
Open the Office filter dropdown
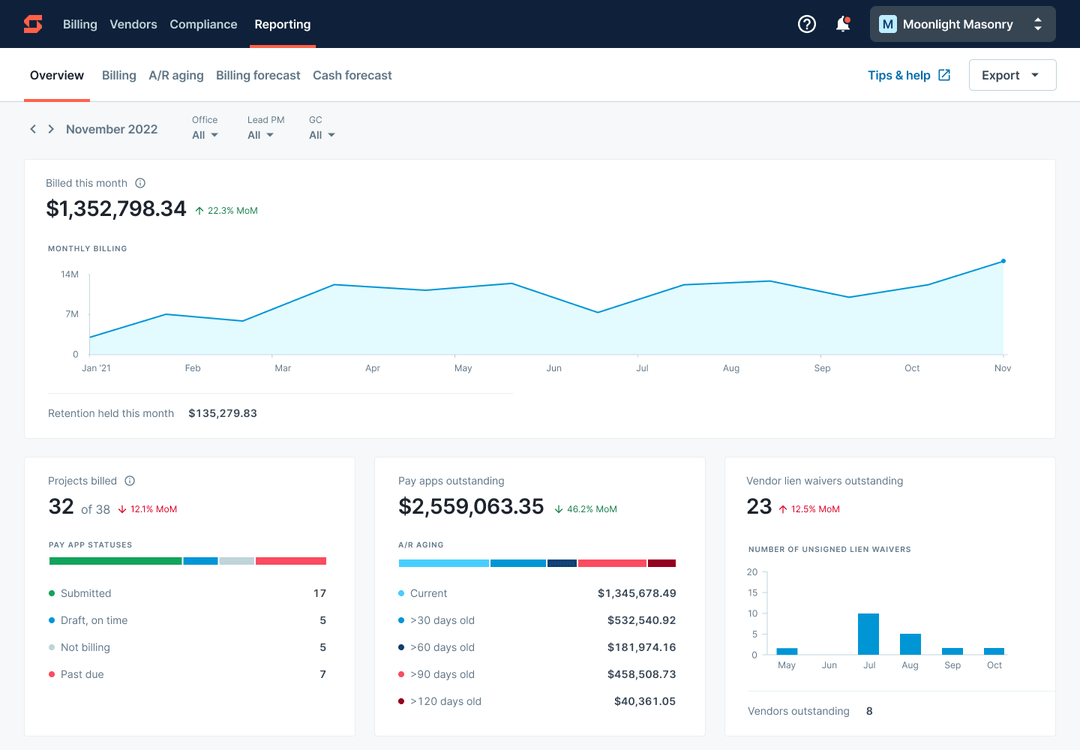pyautogui.click(x=204, y=135)
